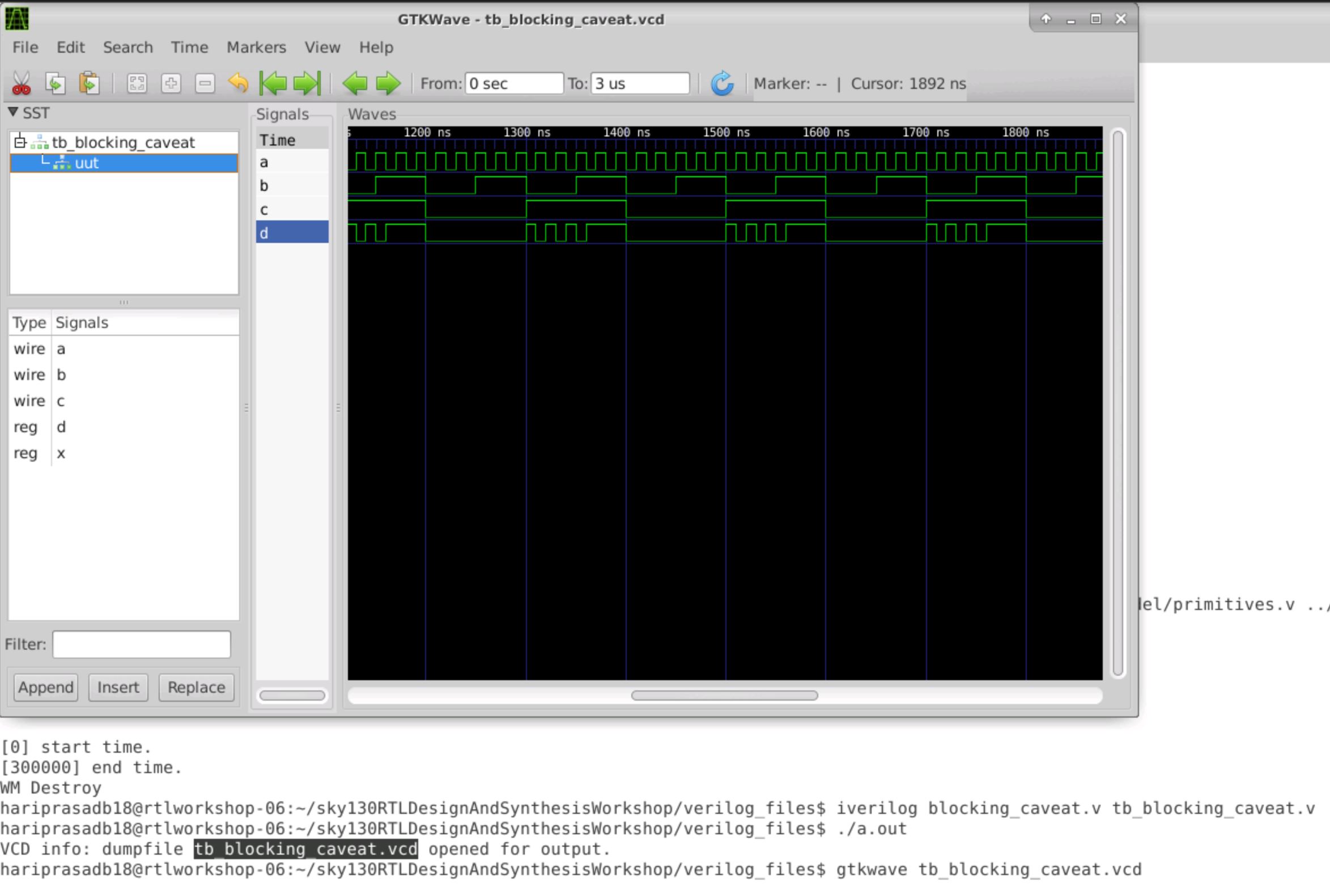
Task: Open the Search menu
Action: coord(128,48)
